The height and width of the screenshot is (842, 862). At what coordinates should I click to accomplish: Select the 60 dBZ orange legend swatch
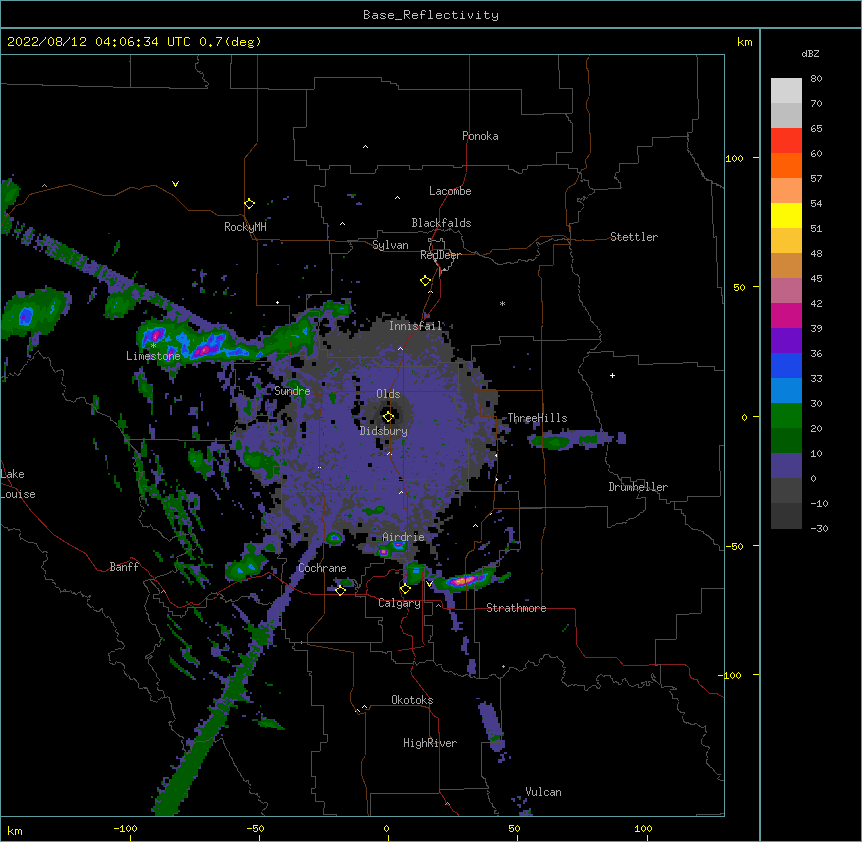coord(786,165)
